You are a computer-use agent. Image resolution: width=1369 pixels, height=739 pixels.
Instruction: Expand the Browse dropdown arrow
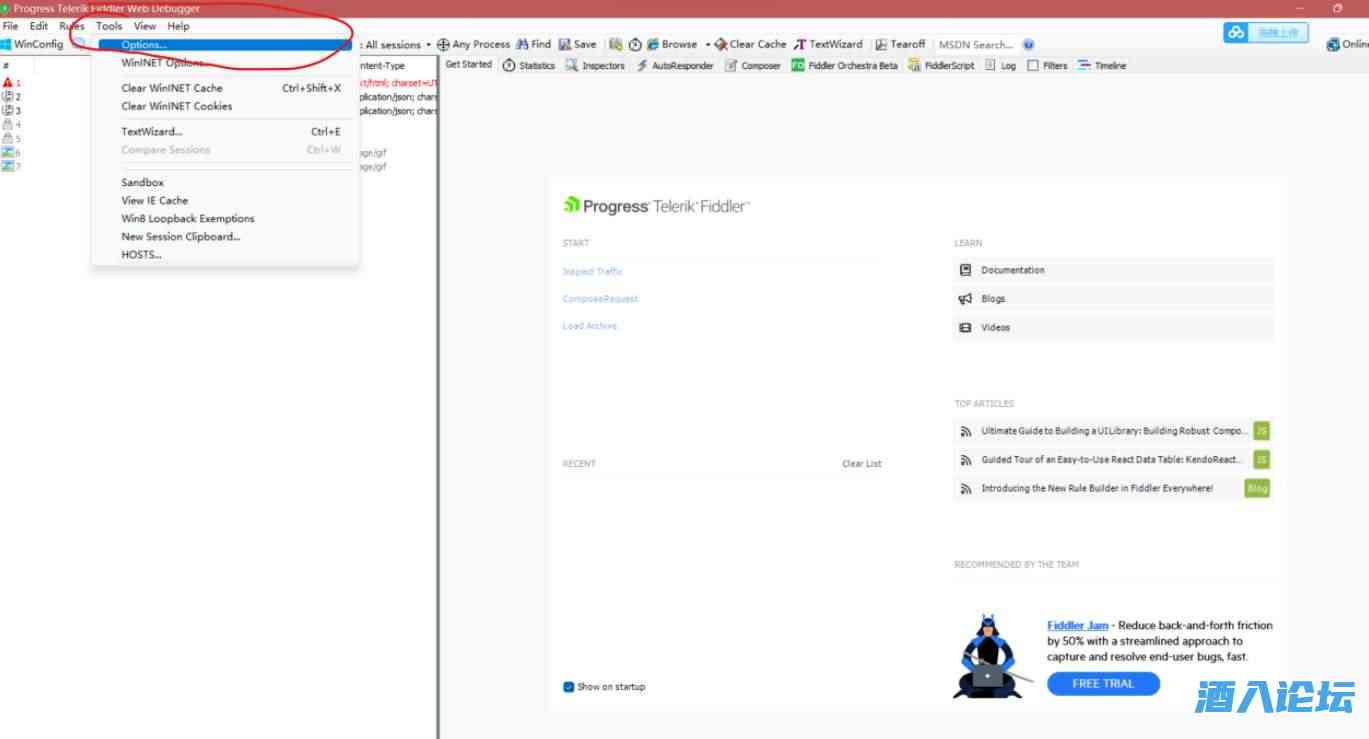707,45
